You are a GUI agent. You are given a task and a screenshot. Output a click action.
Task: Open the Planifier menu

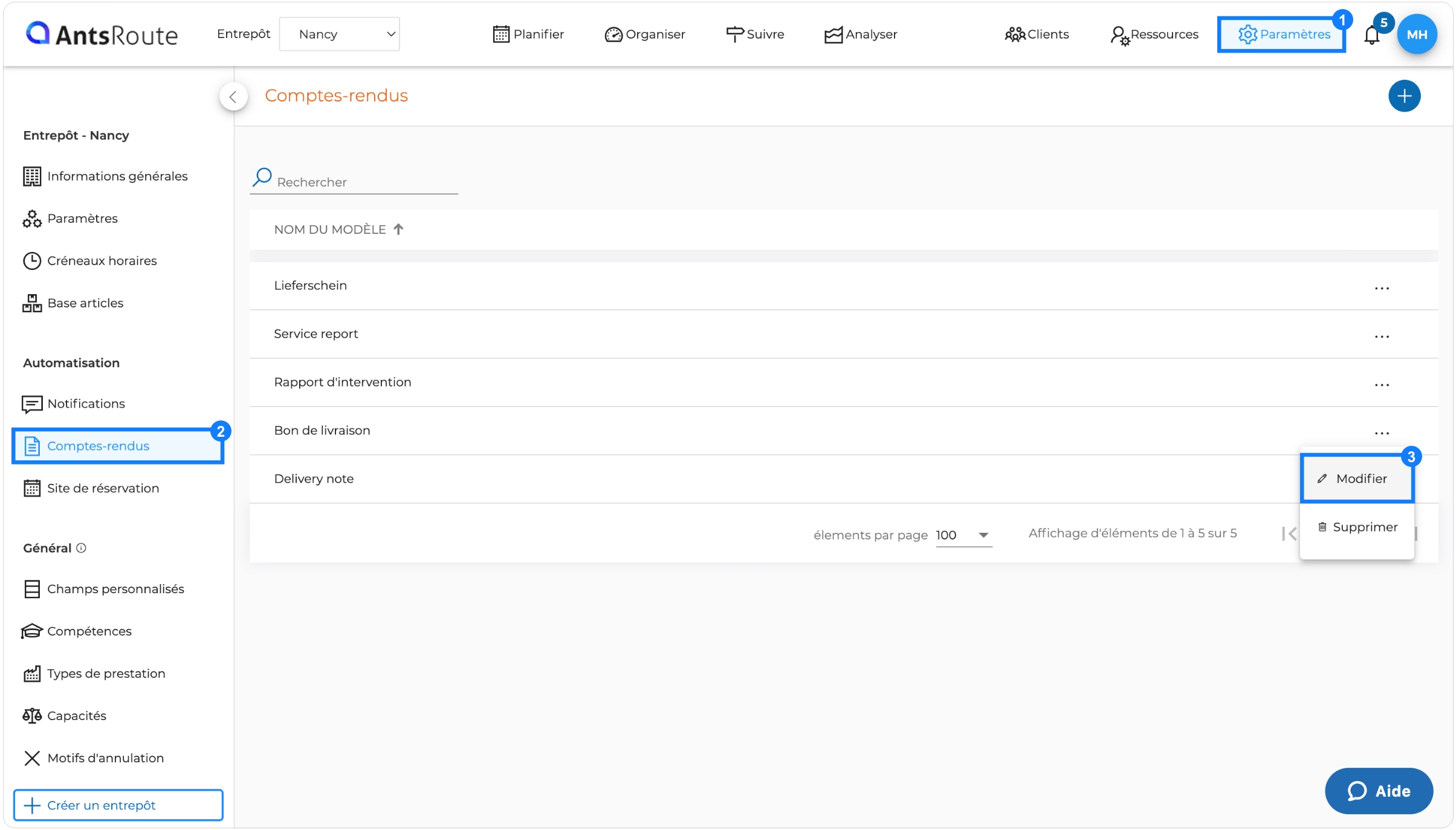(528, 34)
